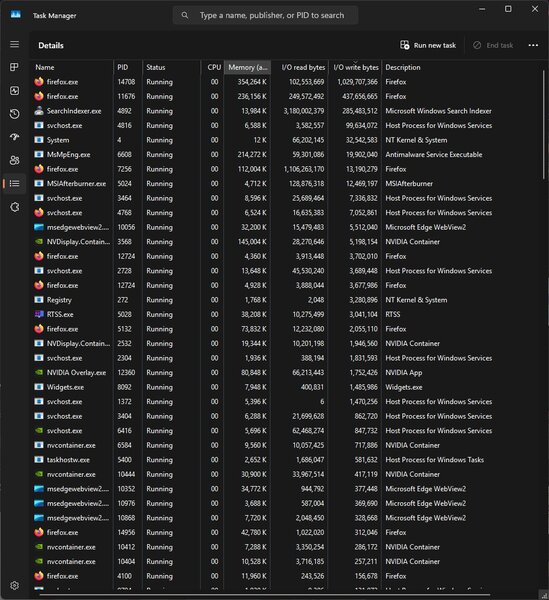Screen dimensions: 549x600
Task: Sort by the Memory column header
Action: coord(247,67)
